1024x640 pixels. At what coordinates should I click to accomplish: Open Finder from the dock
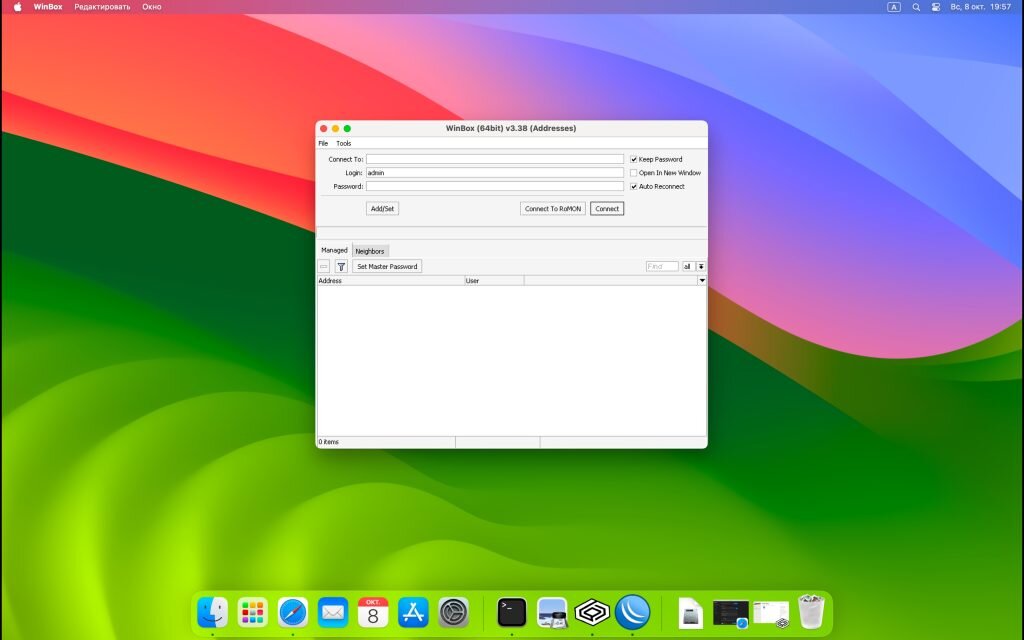212,613
